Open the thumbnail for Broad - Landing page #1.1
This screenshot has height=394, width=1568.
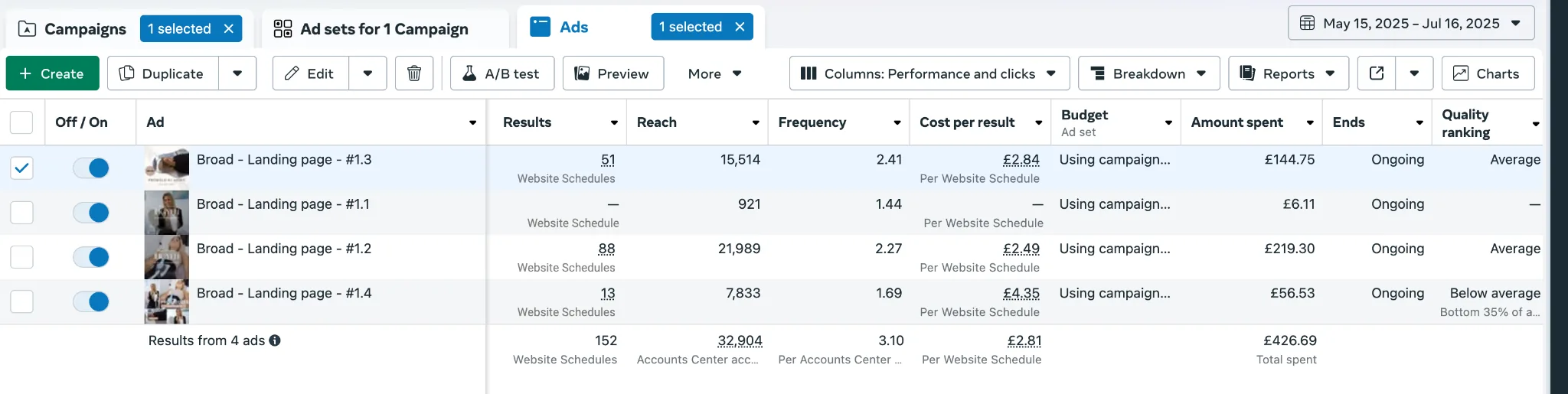pyautogui.click(x=167, y=213)
